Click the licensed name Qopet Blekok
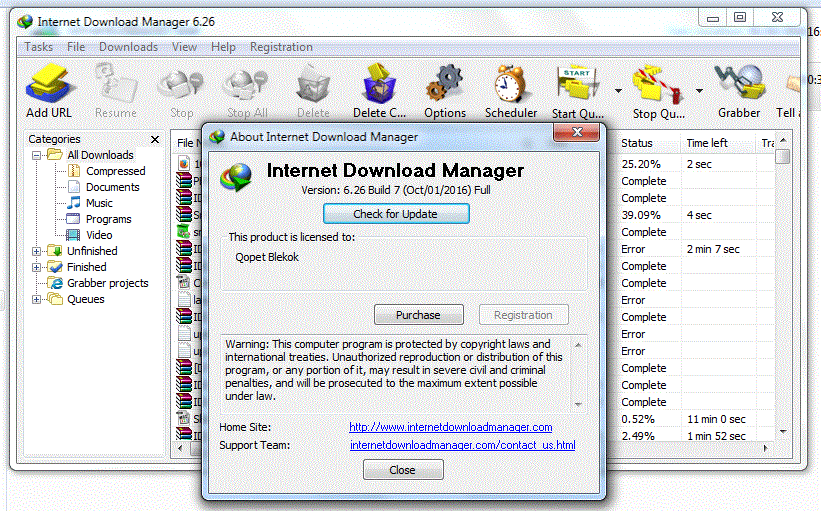 (x=267, y=257)
